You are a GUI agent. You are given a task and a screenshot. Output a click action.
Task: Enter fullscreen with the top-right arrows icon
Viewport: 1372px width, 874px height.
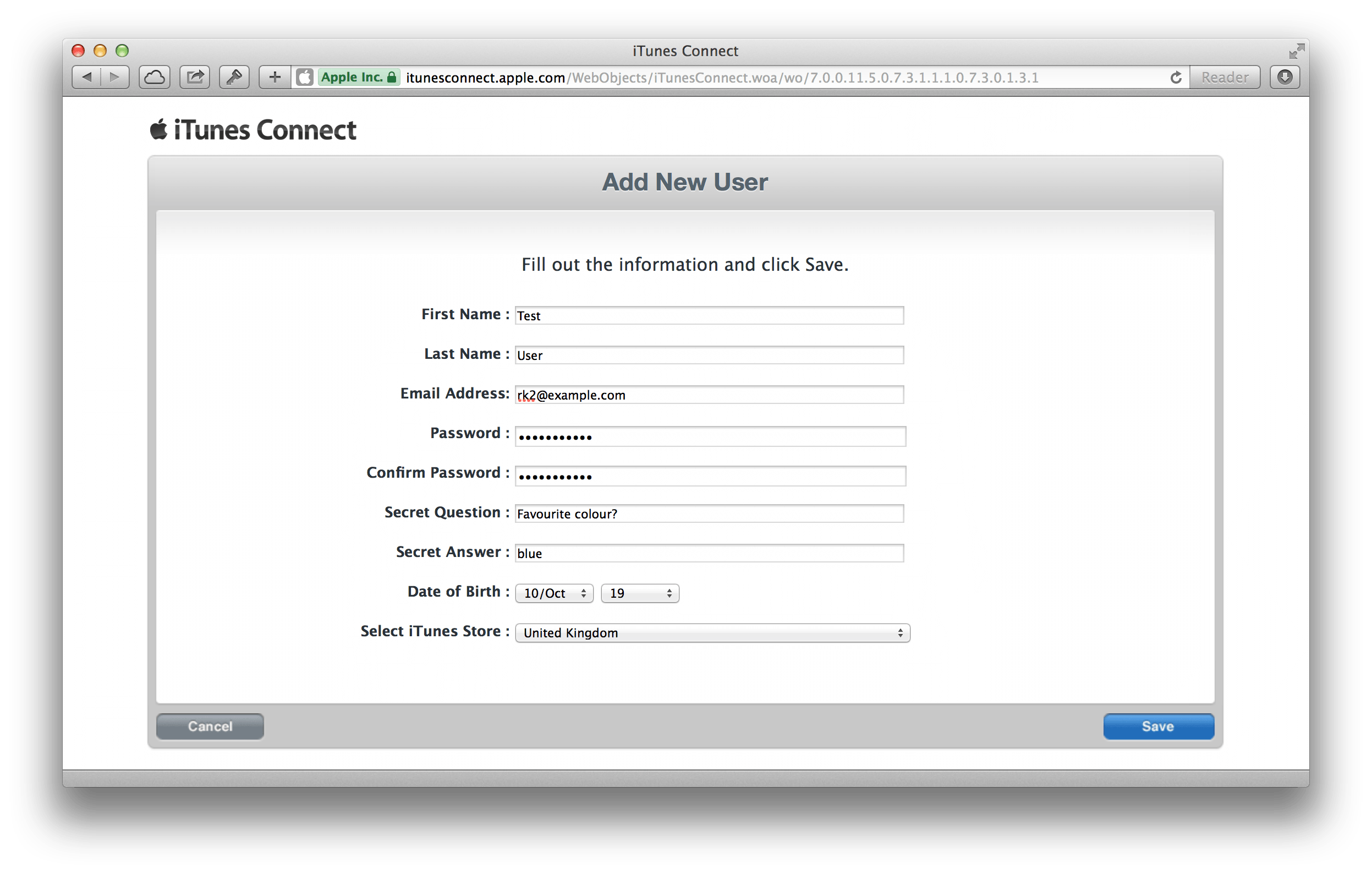pos(1296,51)
